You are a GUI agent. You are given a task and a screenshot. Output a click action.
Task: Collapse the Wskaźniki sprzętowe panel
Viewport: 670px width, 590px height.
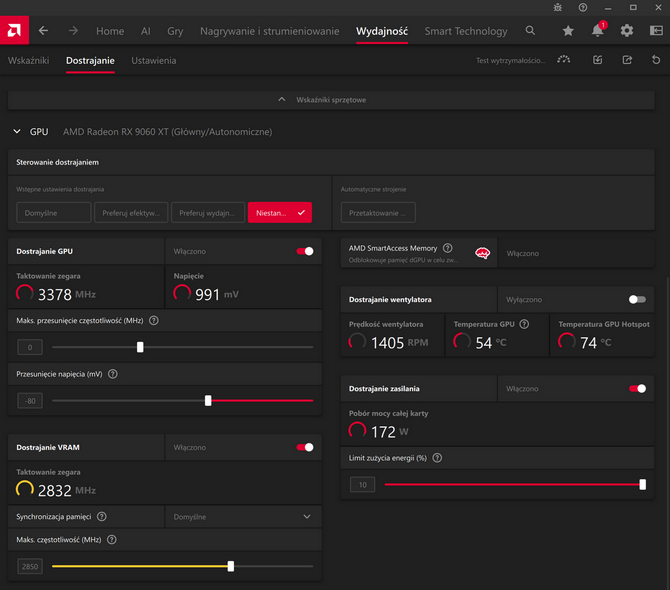coord(331,100)
